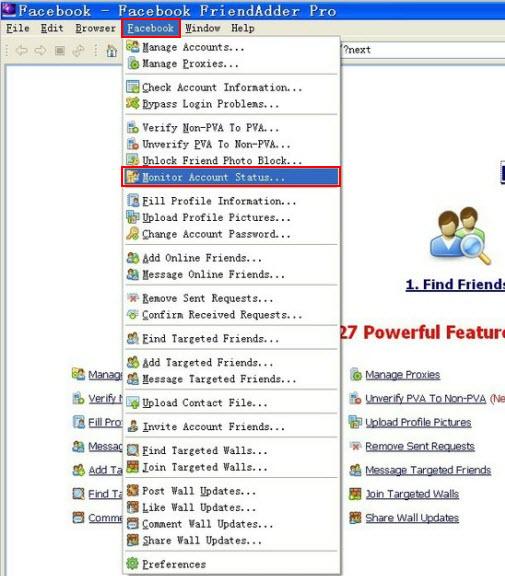Viewport: 505px width, 576px height.
Task: Click Upload Profile Pictures page link
Action: tap(418, 422)
